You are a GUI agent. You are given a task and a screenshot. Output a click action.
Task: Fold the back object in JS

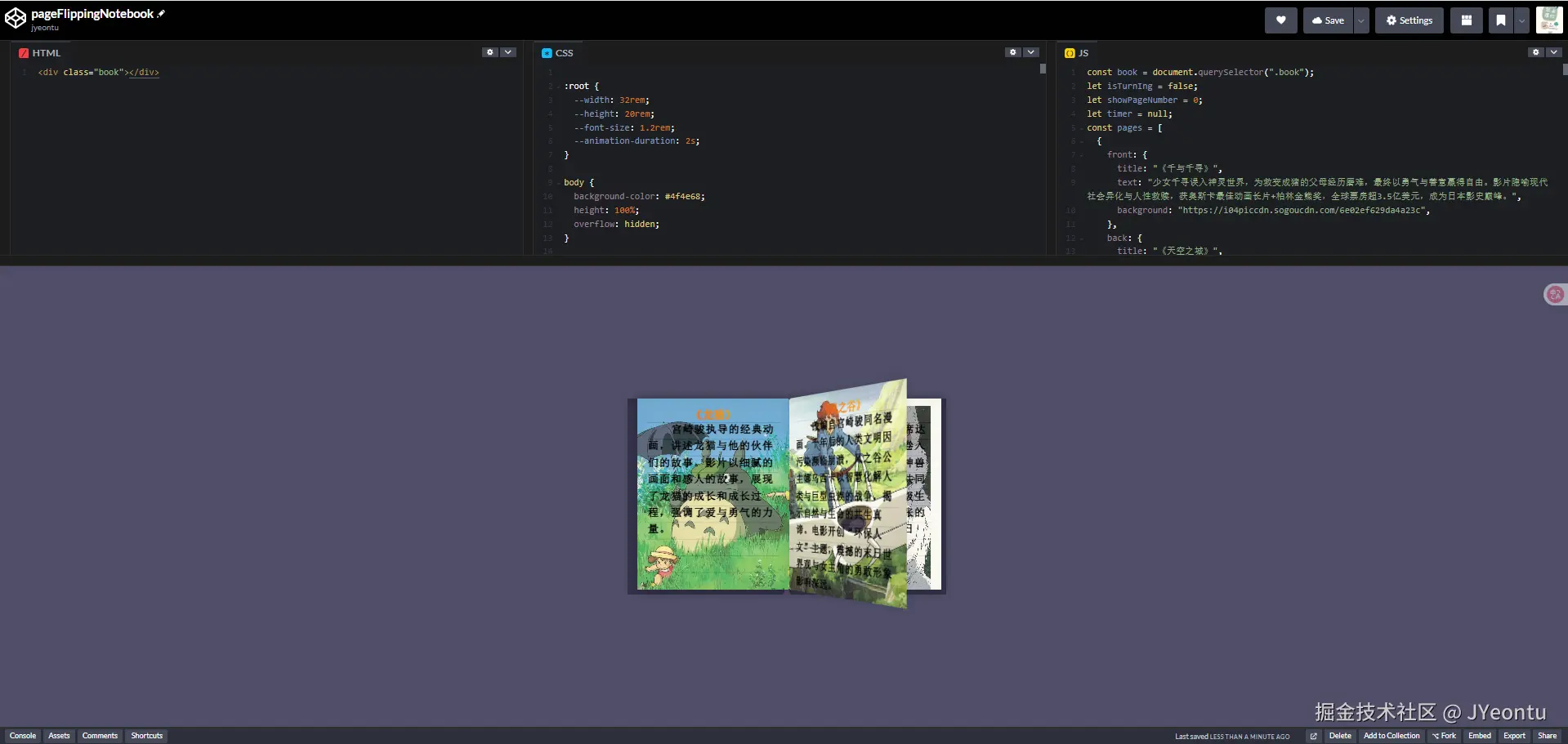click(x=1082, y=238)
